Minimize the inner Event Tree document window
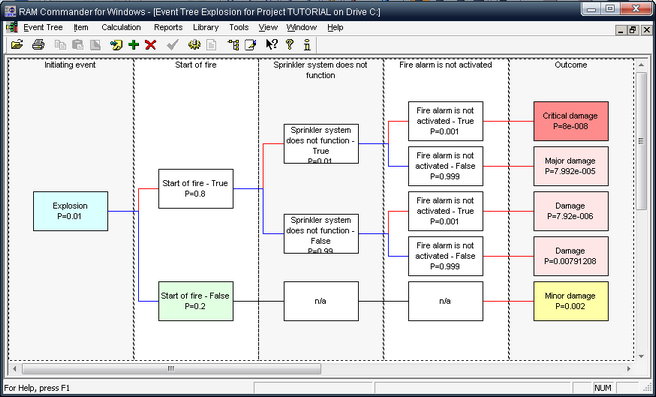The height and width of the screenshot is (397, 656). click(621, 30)
